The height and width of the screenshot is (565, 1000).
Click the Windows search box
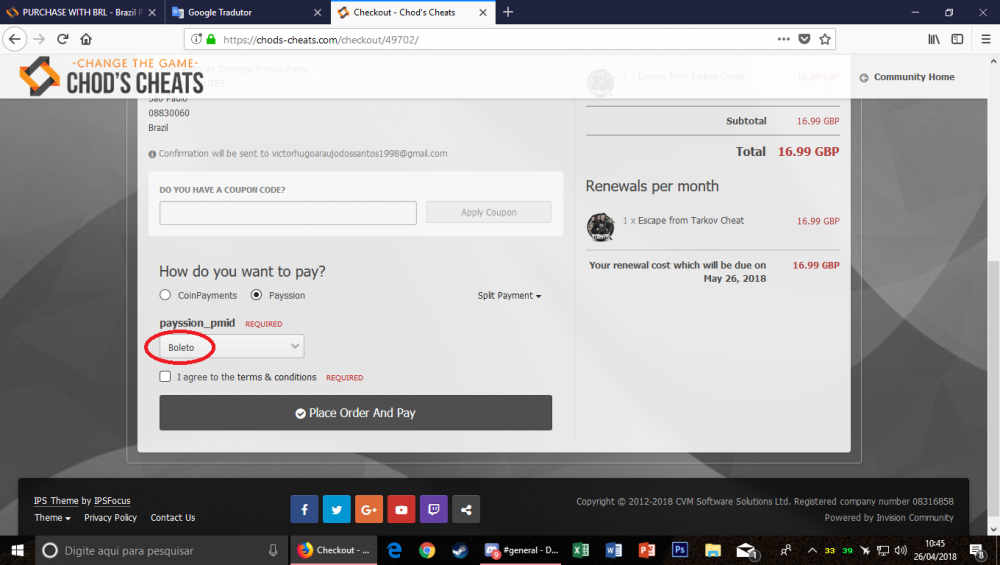click(x=159, y=550)
